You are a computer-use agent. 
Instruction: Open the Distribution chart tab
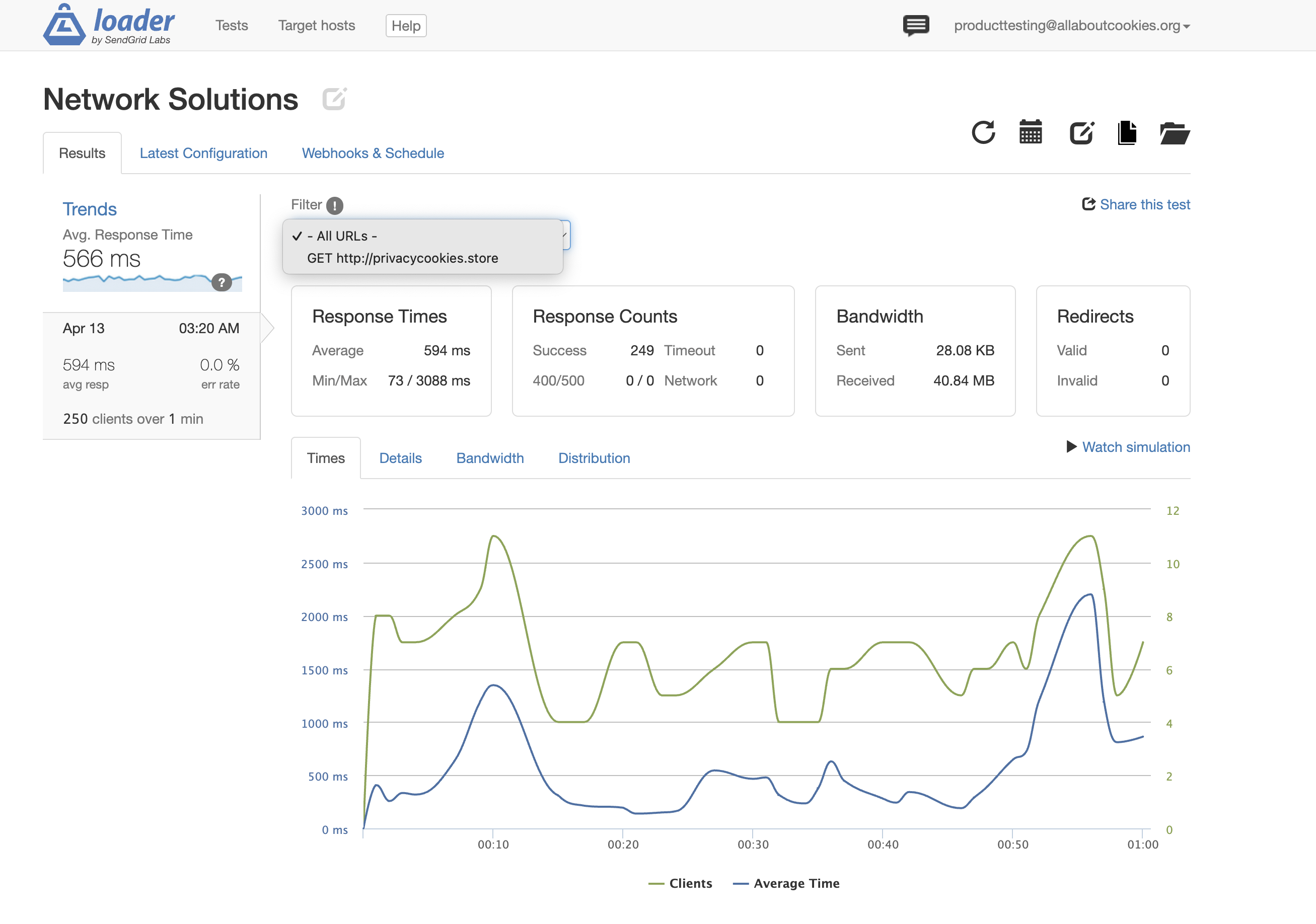595,457
